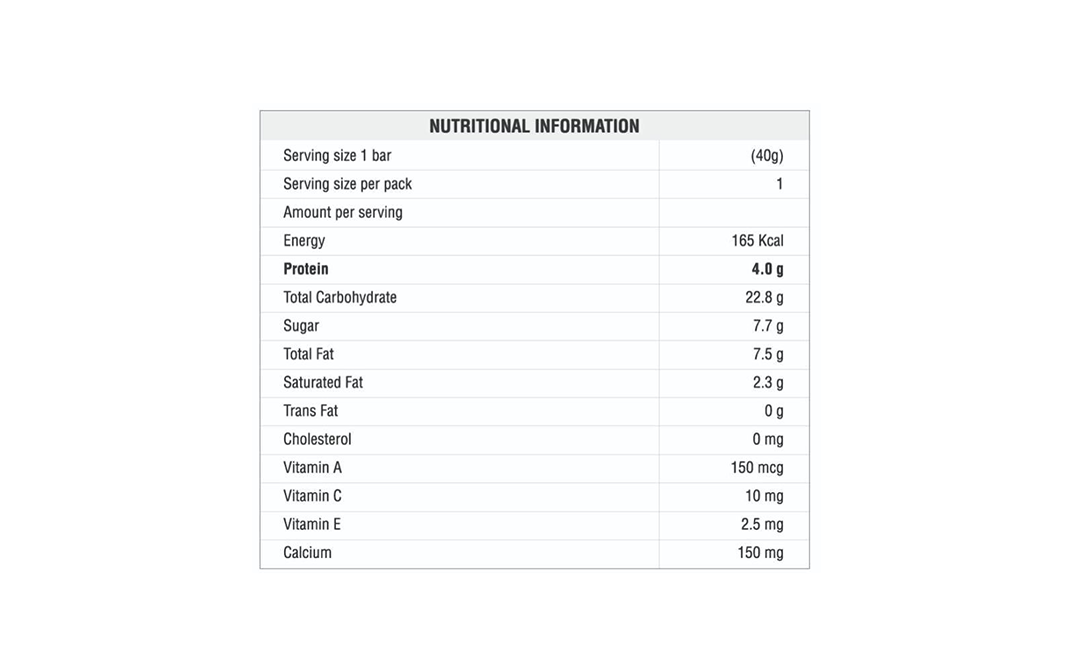Viewport: 1068px width, 671px height.
Task: Click the Total Carbohydrate label
Action: click(340, 298)
